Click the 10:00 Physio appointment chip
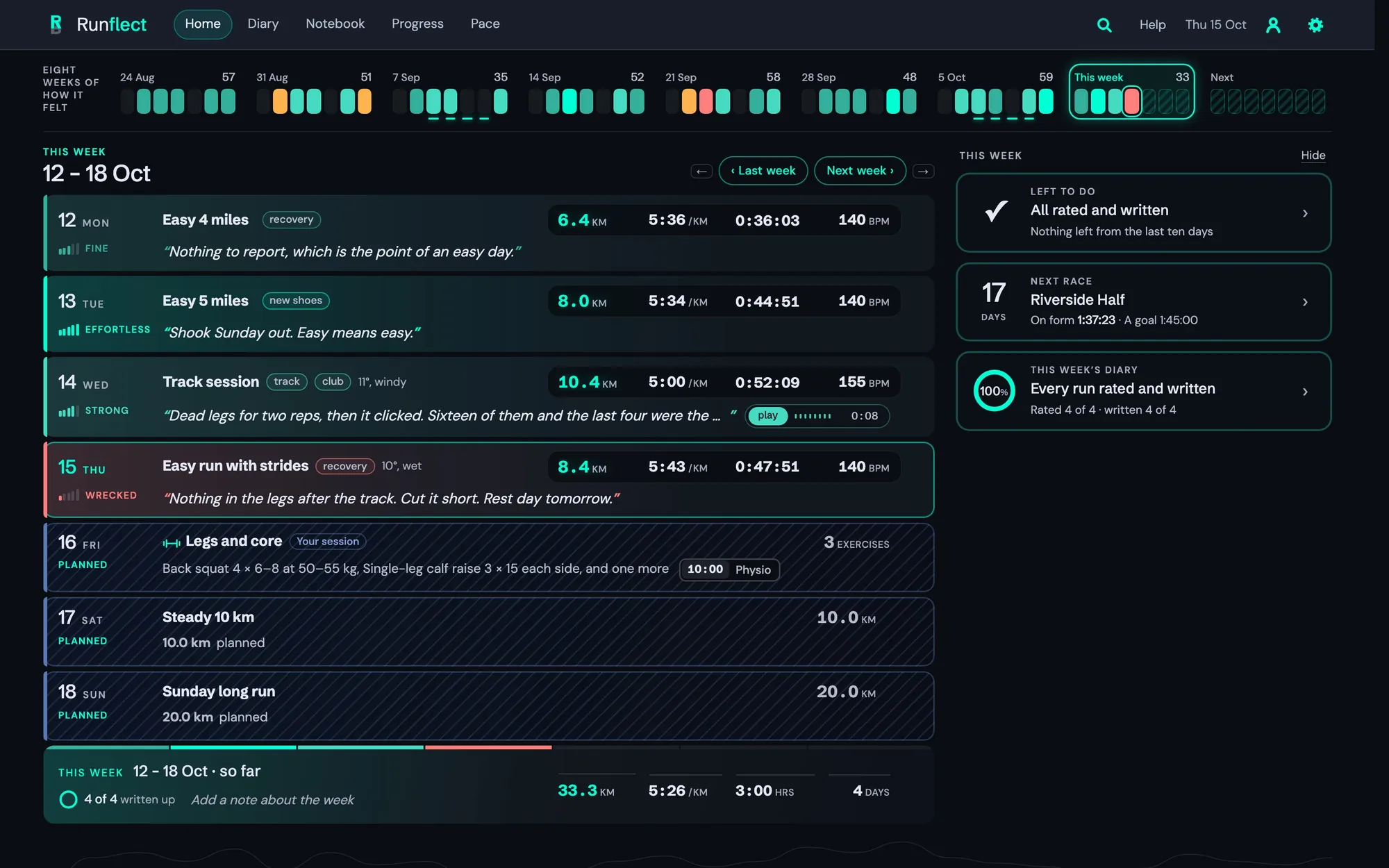The height and width of the screenshot is (868, 1389). [x=729, y=569]
